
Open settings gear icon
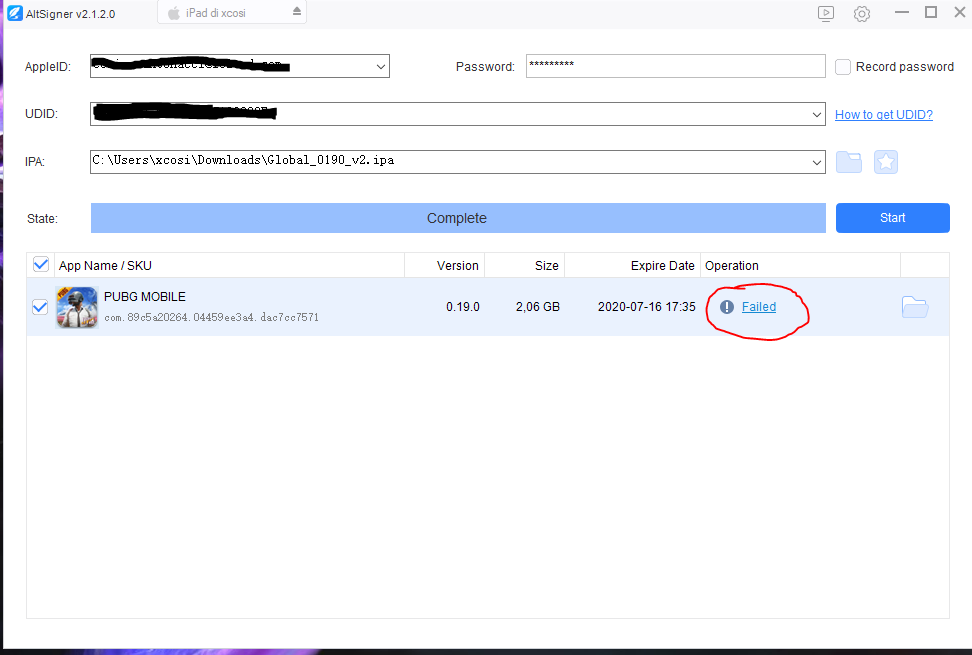pyautogui.click(x=862, y=14)
